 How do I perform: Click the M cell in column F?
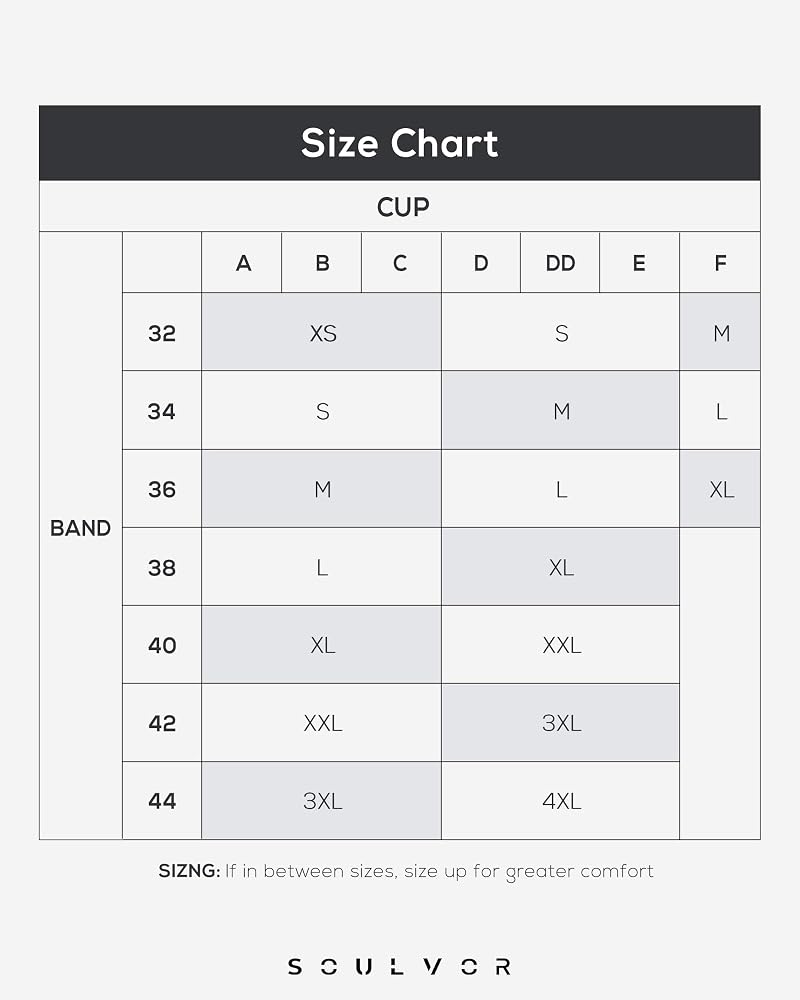point(720,332)
